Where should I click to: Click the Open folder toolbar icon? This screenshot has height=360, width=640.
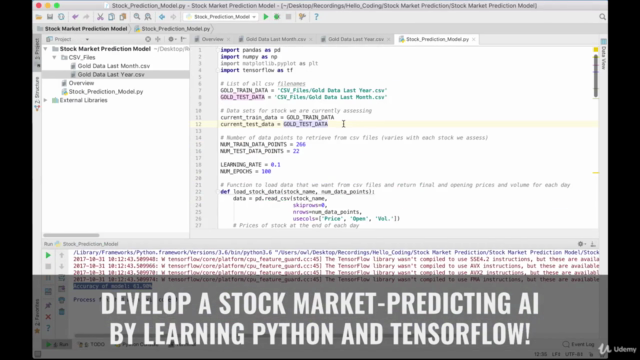point(39,17)
